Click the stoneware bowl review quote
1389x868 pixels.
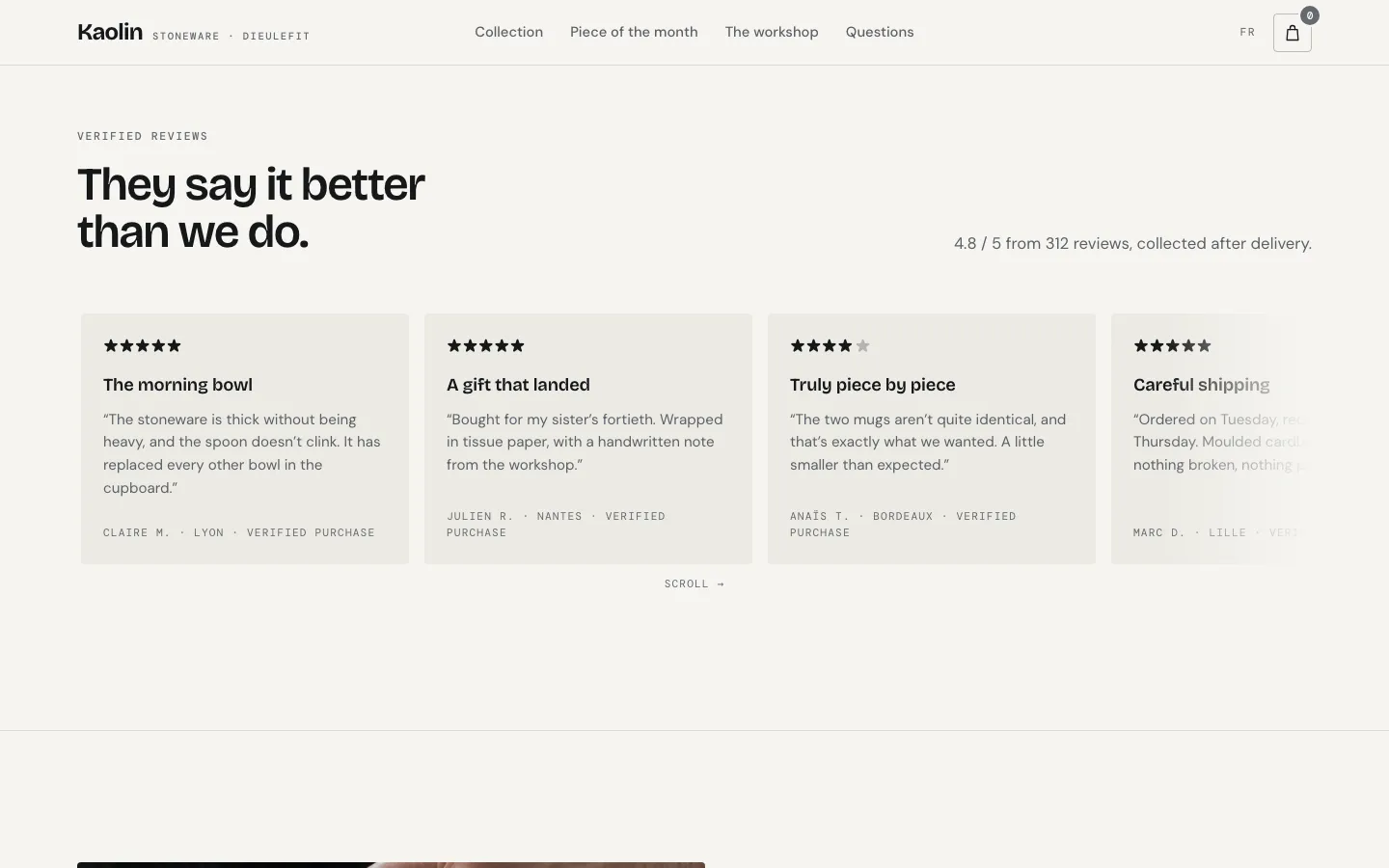coord(242,453)
